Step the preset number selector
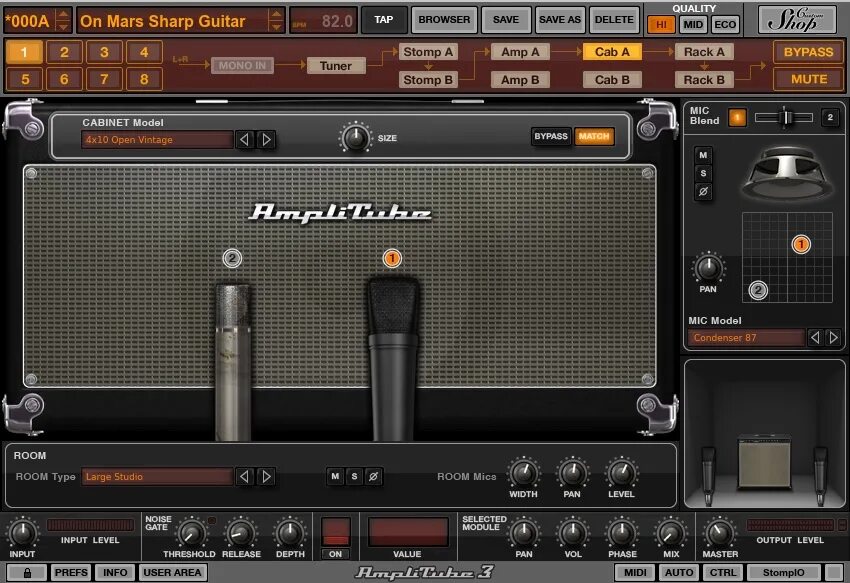The height and width of the screenshot is (583, 850). [63, 21]
